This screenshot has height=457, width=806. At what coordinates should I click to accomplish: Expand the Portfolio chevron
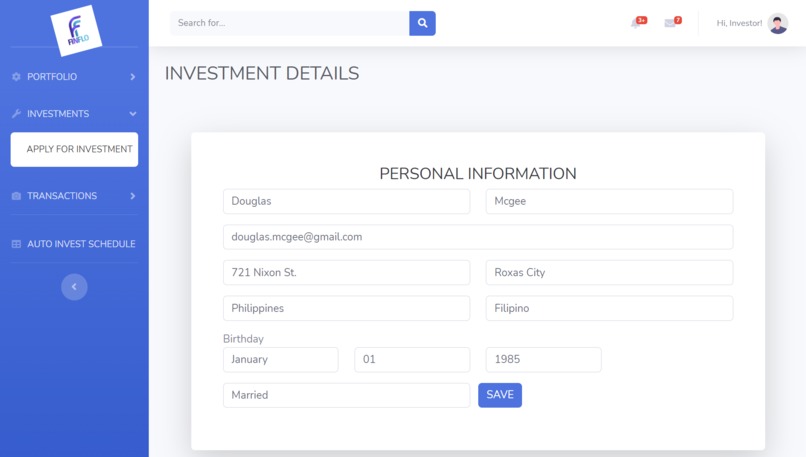coord(133,77)
